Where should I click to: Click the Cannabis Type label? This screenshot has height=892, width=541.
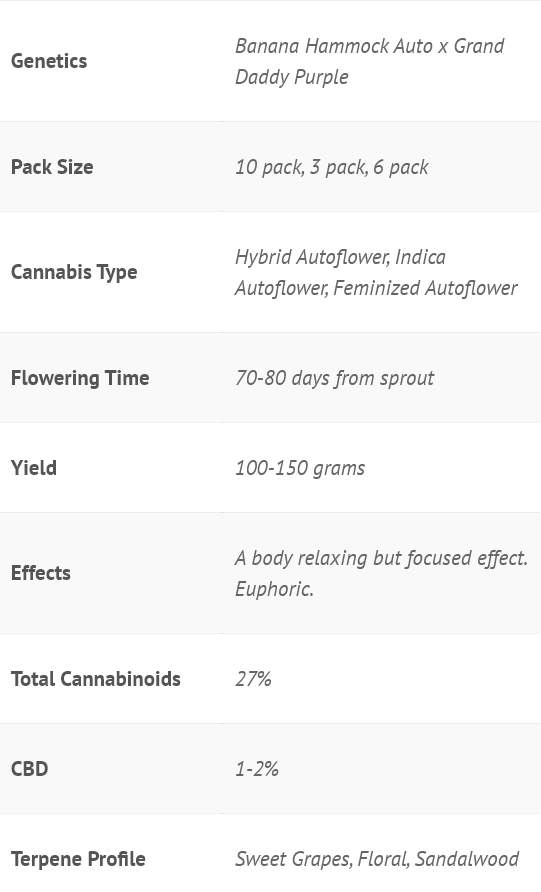(74, 272)
